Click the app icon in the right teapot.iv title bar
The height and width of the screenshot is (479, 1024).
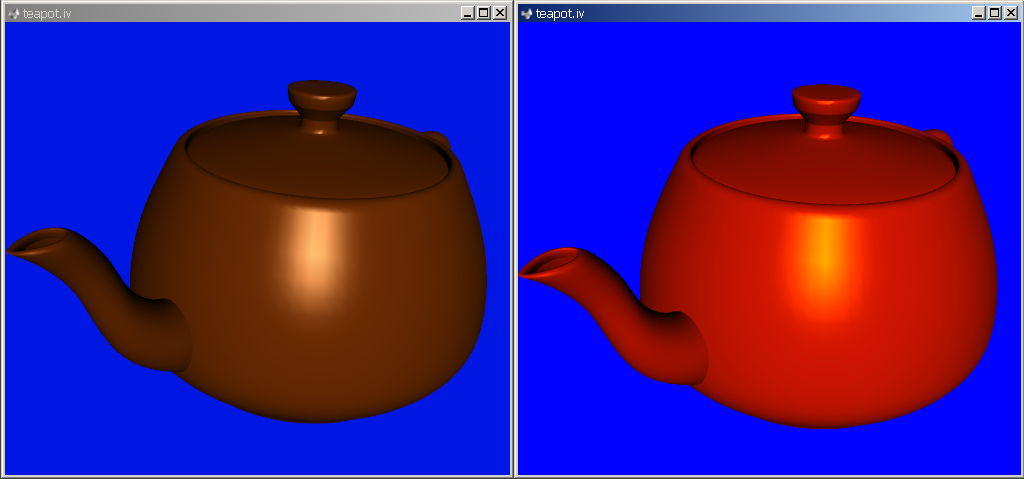[526, 13]
